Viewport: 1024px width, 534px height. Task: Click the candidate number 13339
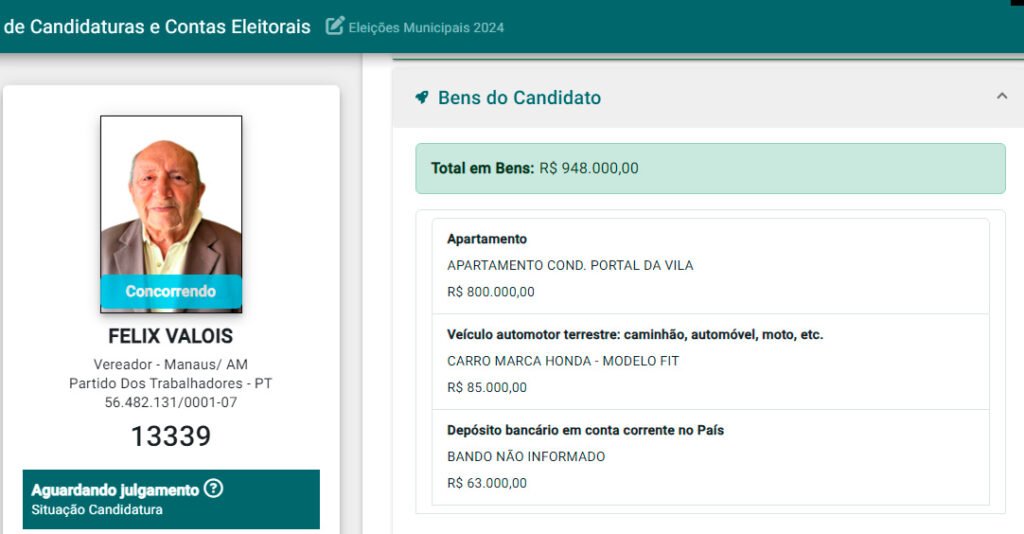[171, 436]
